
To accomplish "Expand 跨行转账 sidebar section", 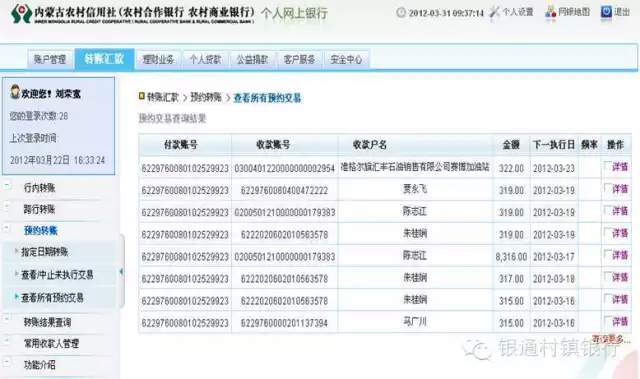I will [7, 207].
